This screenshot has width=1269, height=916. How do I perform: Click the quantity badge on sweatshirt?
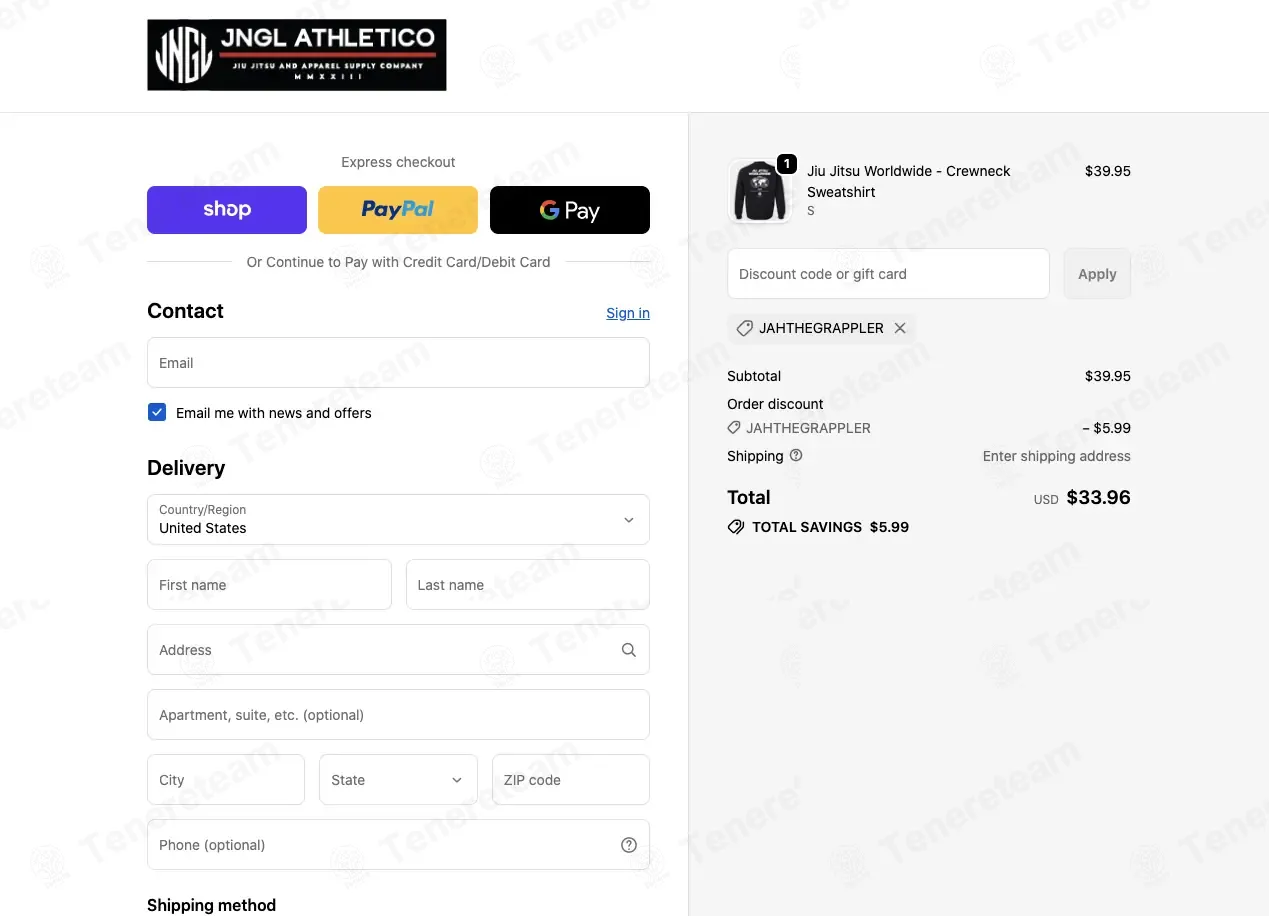click(787, 163)
